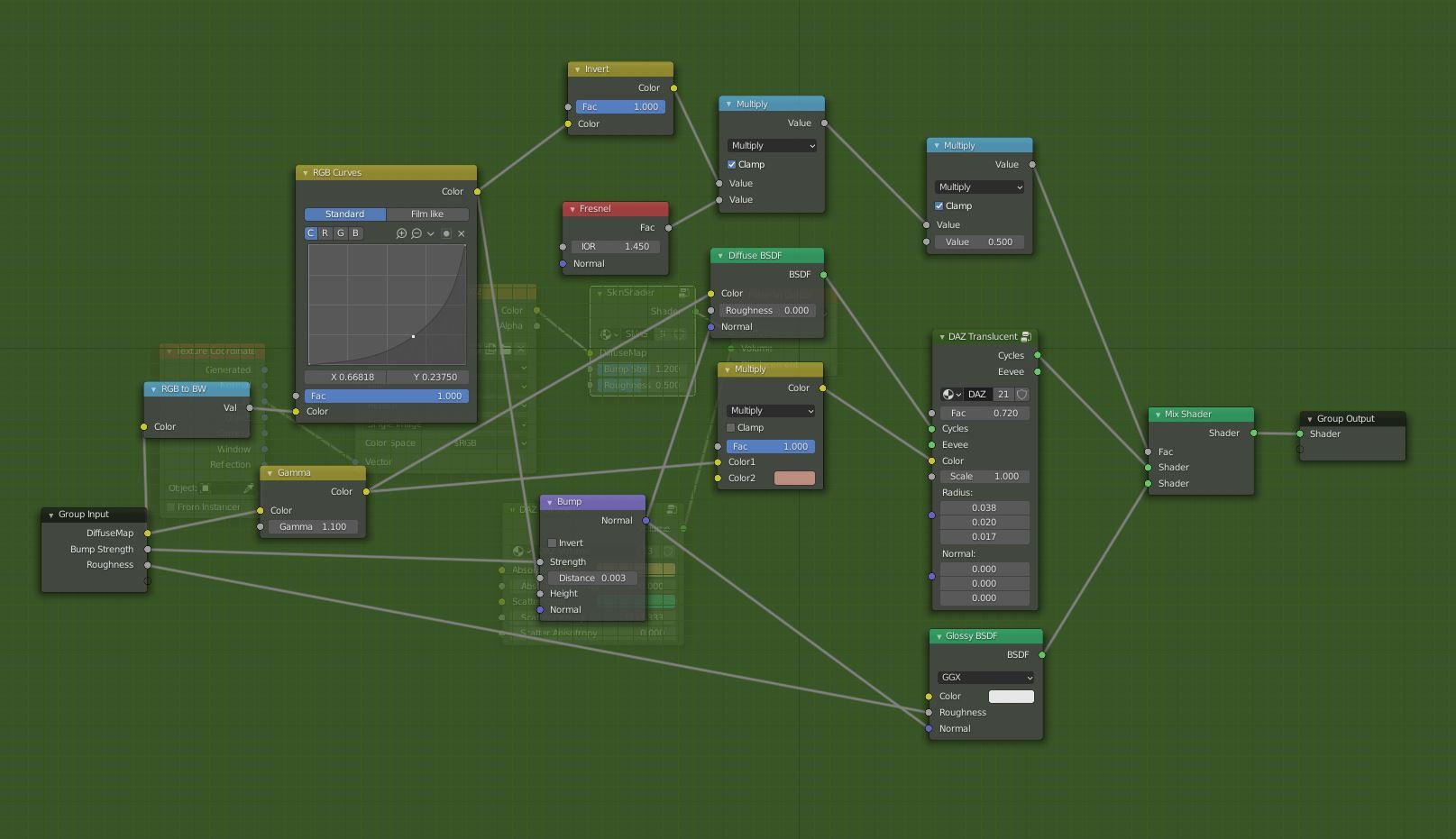Collapse the Glossy BSDF node

939,636
